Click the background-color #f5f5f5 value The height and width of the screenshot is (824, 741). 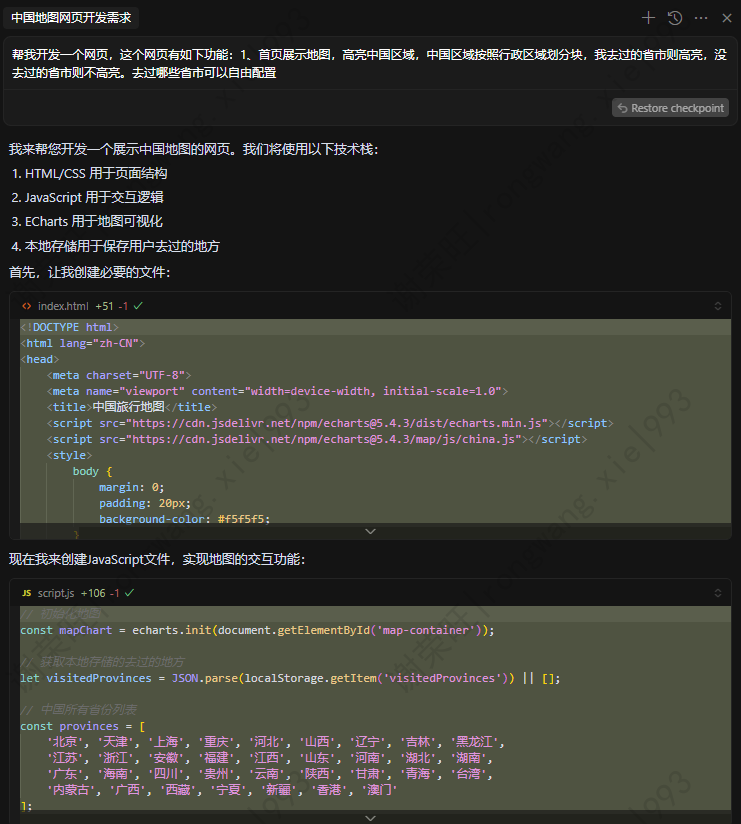243,519
